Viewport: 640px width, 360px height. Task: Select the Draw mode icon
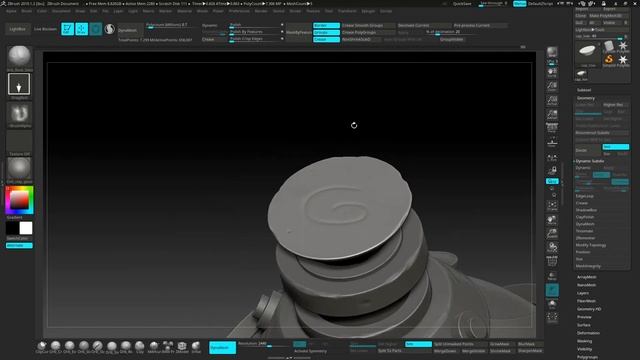coord(82,29)
